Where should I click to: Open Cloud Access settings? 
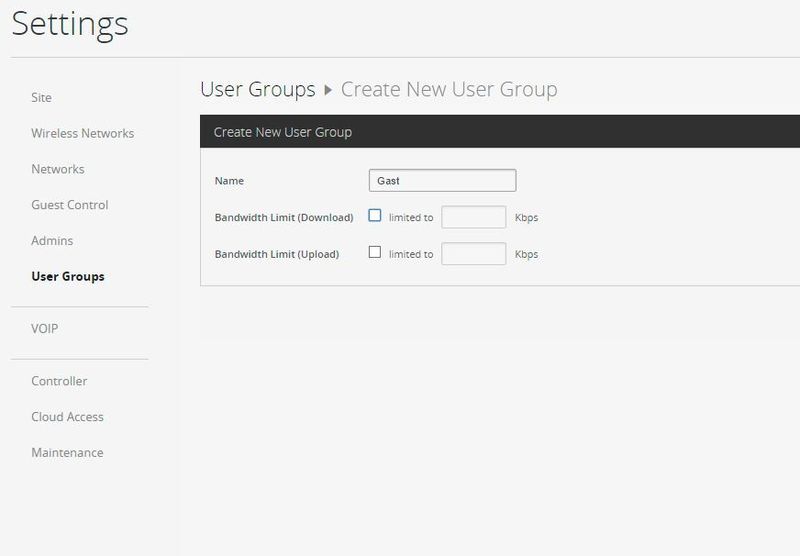67,417
